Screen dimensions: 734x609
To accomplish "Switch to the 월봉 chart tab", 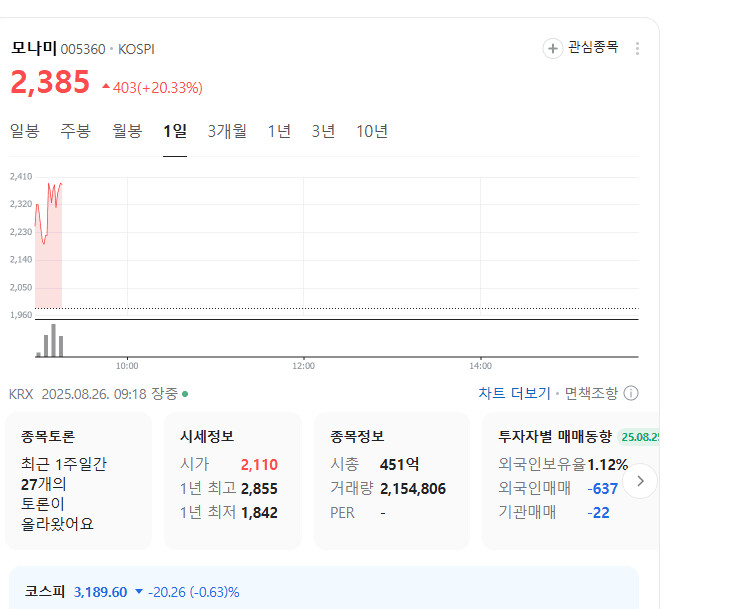I will click(x=127, y=131).
